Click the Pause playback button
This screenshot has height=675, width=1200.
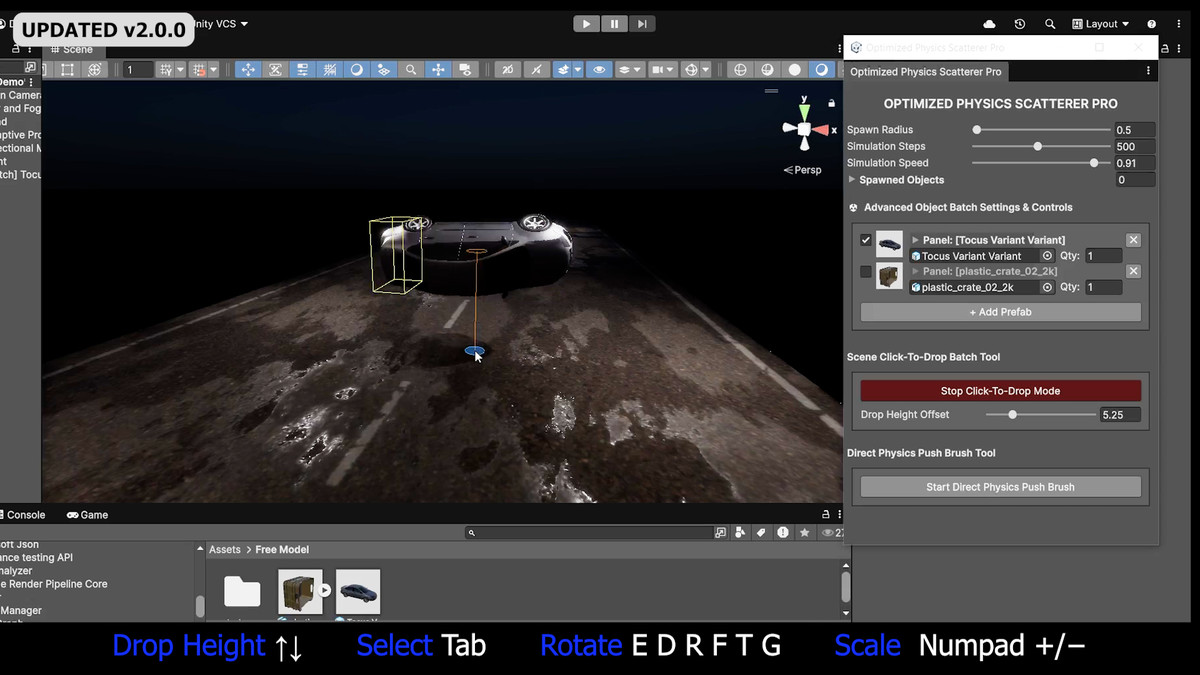(x=614, y=24)
